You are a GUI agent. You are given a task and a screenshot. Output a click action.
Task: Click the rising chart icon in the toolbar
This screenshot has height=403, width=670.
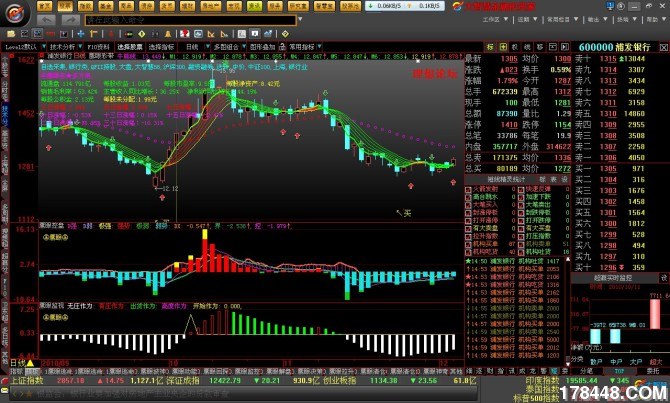click(x=268, y=34)
